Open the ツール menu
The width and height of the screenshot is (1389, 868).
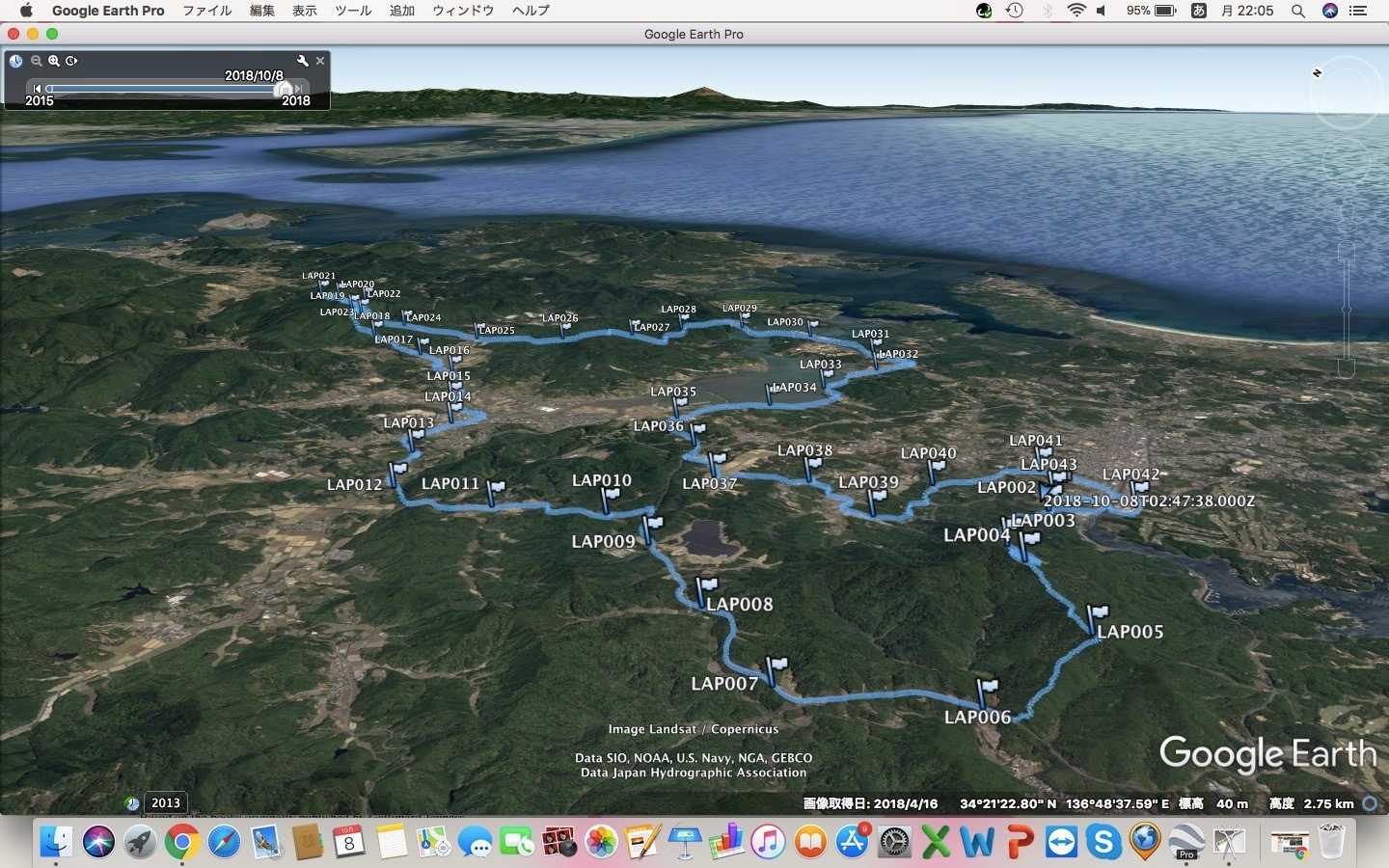(352, 11)
